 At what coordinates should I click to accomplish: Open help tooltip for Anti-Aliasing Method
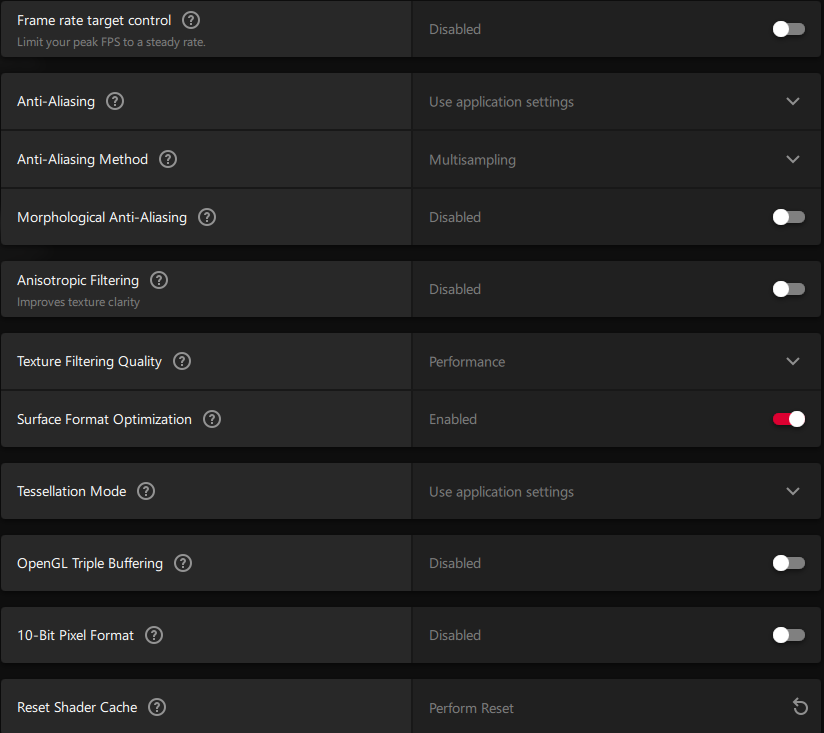point(168,159)
